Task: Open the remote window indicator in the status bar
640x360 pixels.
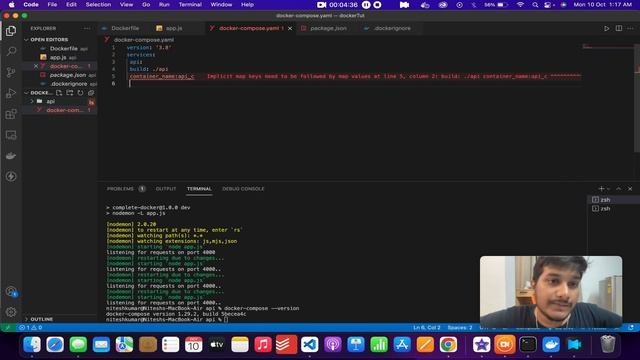Action: [7, 327]
